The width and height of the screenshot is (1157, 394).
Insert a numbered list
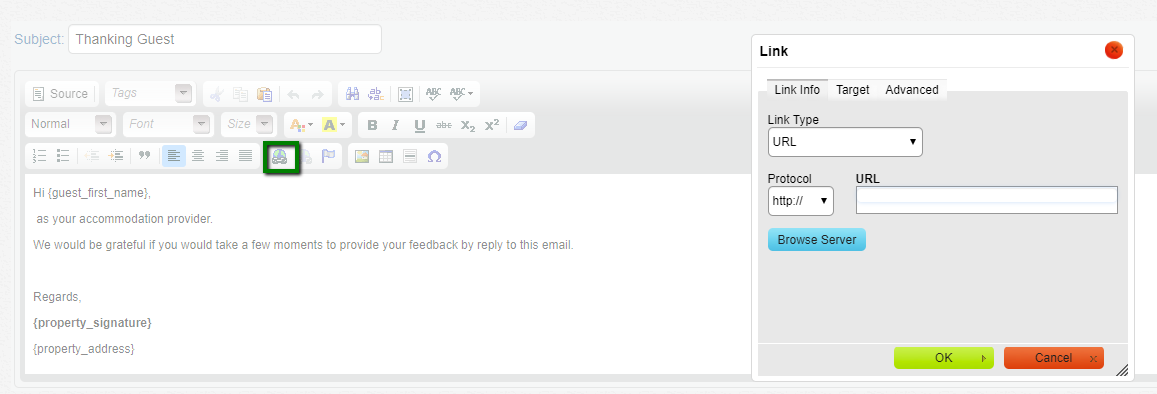(x=40, y=156)
